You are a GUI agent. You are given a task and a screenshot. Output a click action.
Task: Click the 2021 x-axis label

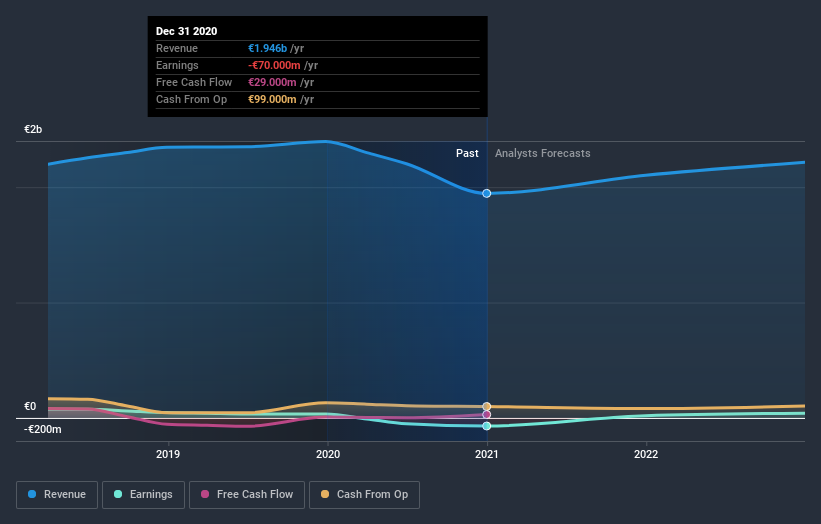(x=486, y=454)
